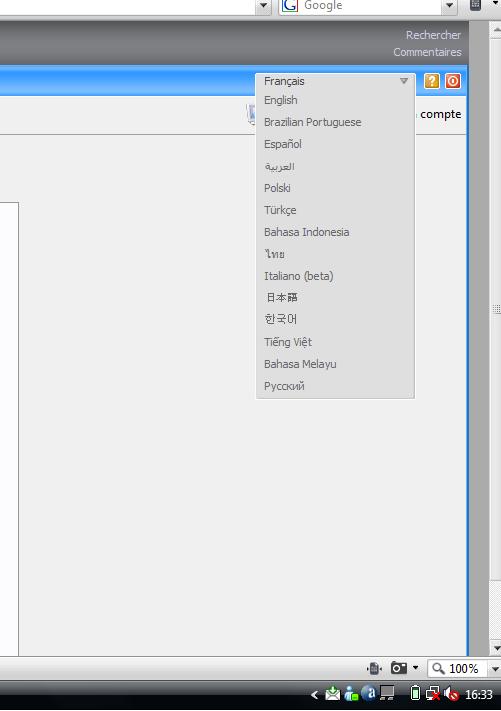Click the mail download tray icon

pos(332,693)
